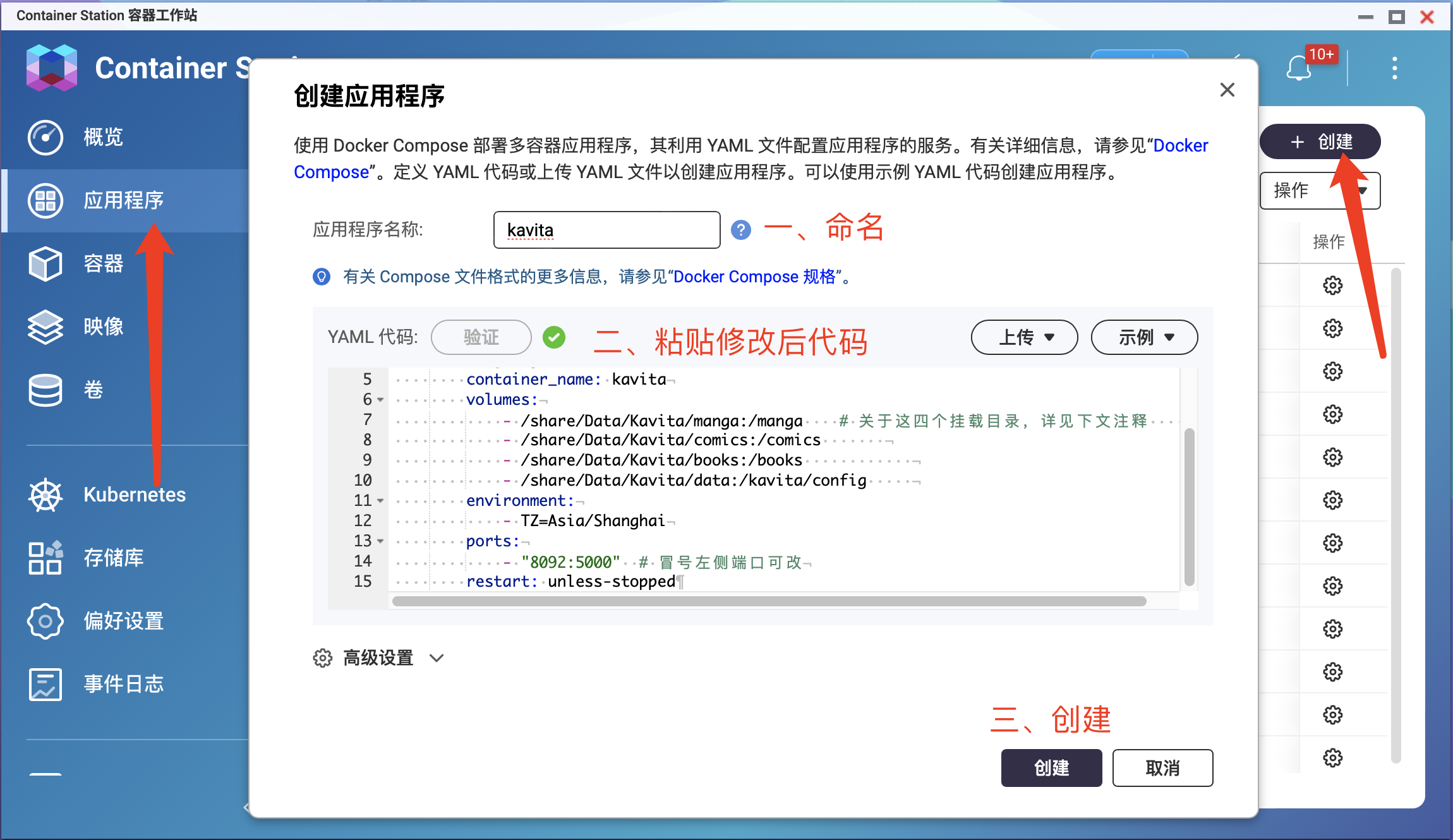Click the 映像 layers icon

click(45, 327)
